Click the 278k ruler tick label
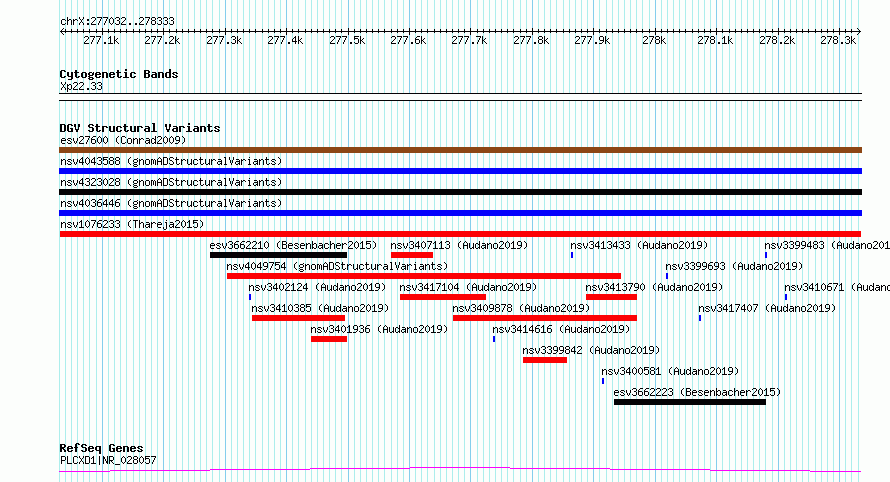Screen dimensions: 890x482 [x=654, y=41]
